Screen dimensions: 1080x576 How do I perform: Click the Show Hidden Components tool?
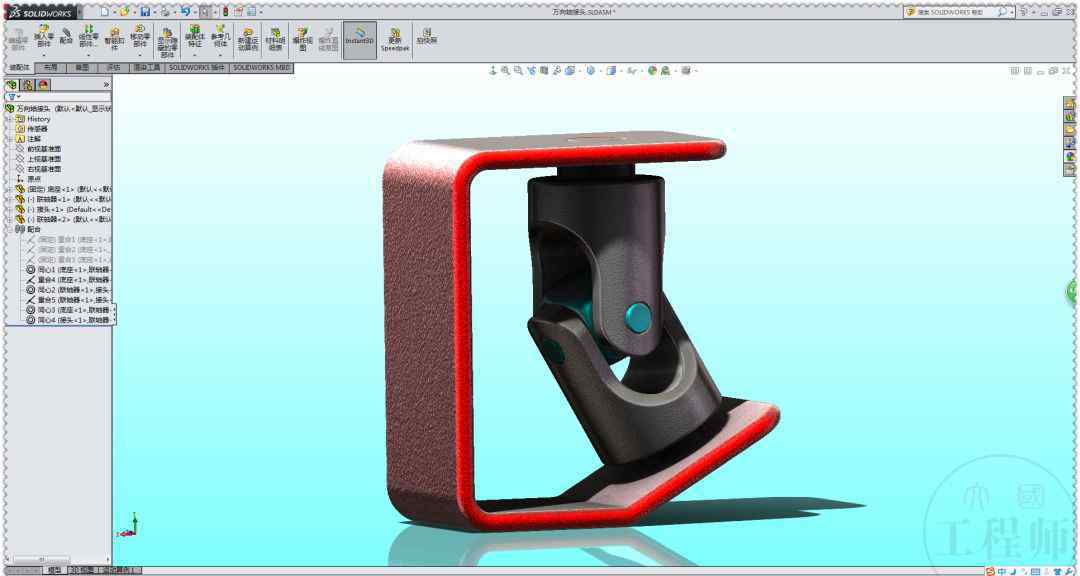pyautogui.click(x=167, y=41)
